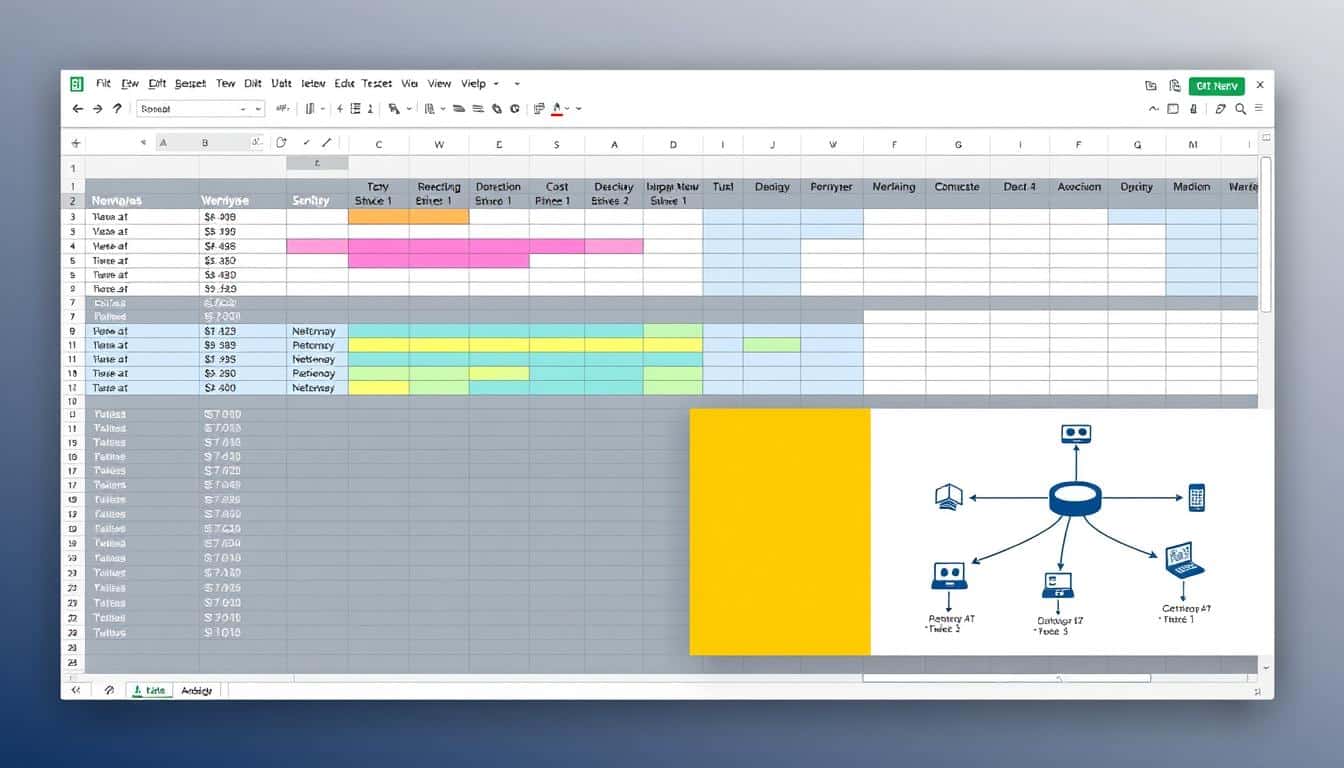Click the checkmark icon in the formula bar
The height and width of the screenshot is (768, 1344).
pos(306,143)
